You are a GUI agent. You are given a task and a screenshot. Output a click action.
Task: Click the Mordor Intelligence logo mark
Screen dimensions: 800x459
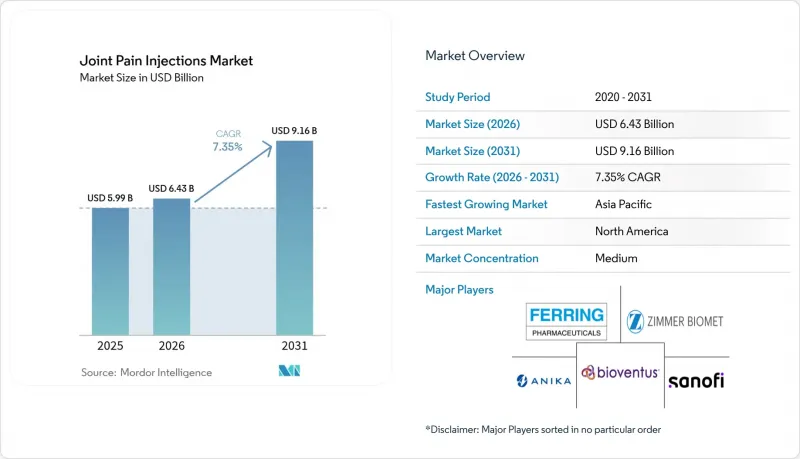(x=289, y=371)
